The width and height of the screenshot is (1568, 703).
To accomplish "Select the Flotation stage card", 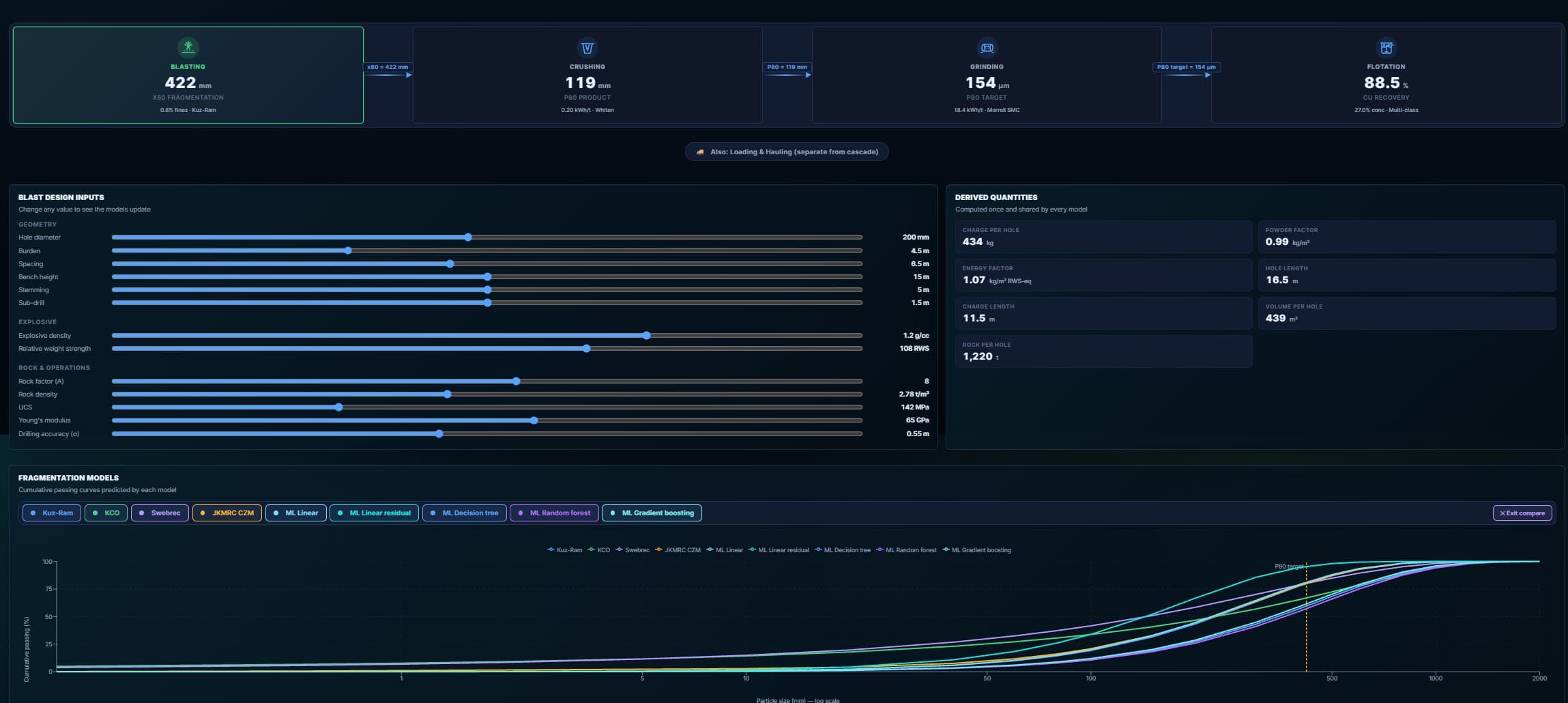I will coord(1386,75).
